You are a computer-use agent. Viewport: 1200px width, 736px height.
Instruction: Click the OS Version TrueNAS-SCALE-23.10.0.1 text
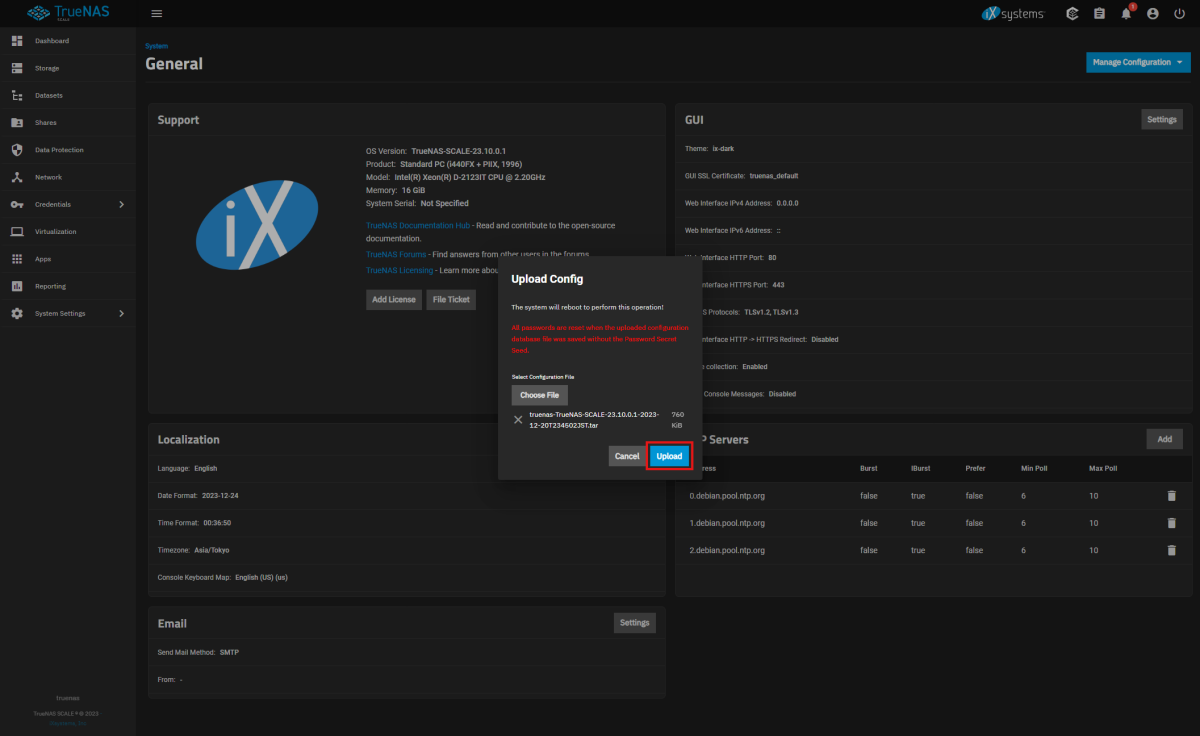coord(461,150)
